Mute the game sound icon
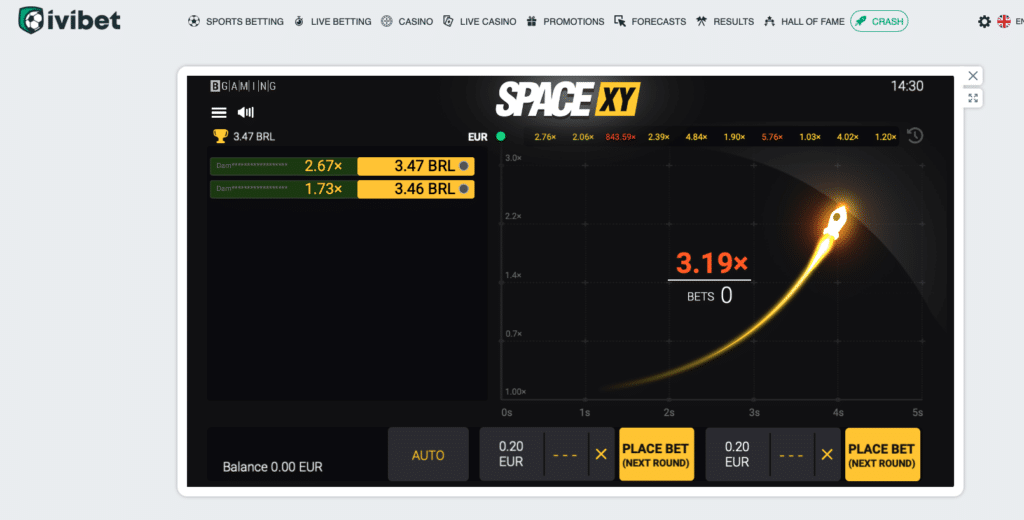Image resolution: width=1024 pixels, height=520 pixels. click(x=246, y=112)
